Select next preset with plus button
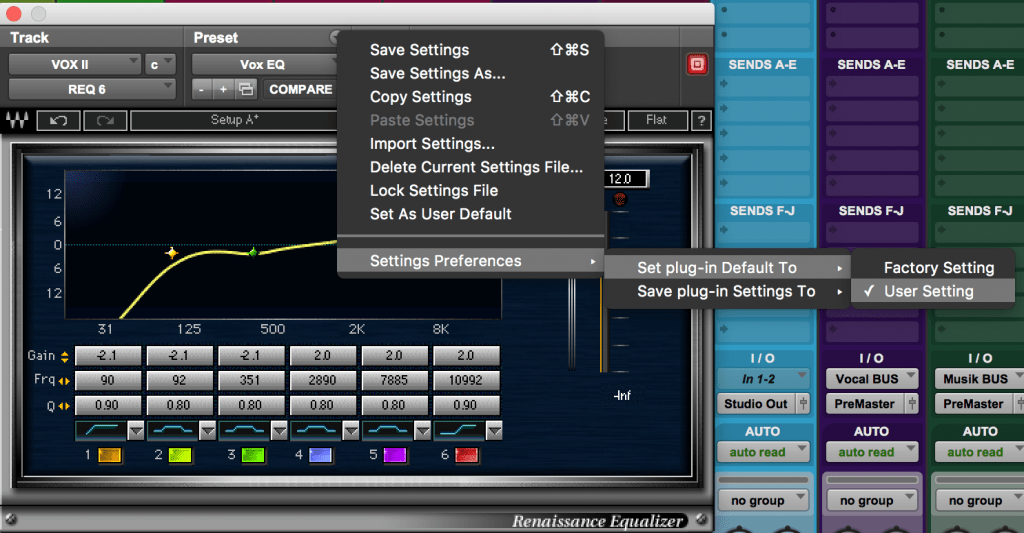Image resolution: width=1024 pixels, height=533 pixels. click(x=223, y=89)
